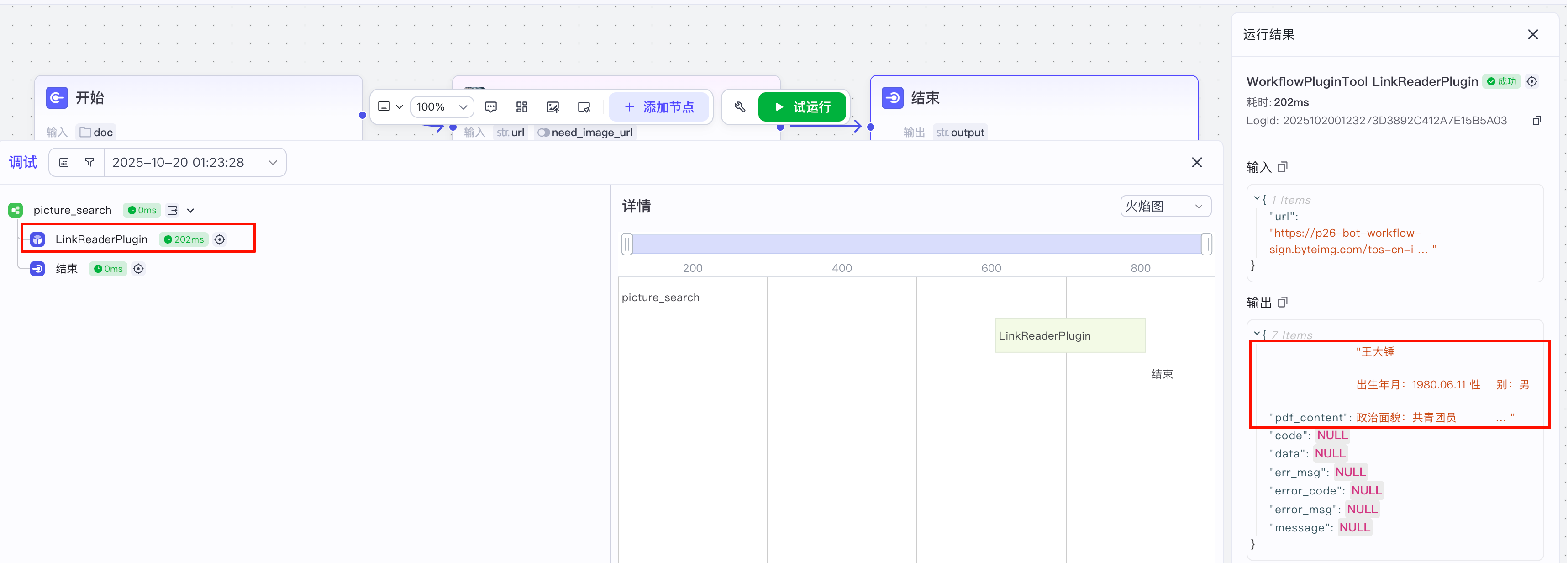Click the 试运行 test run button

coord(802,107)
